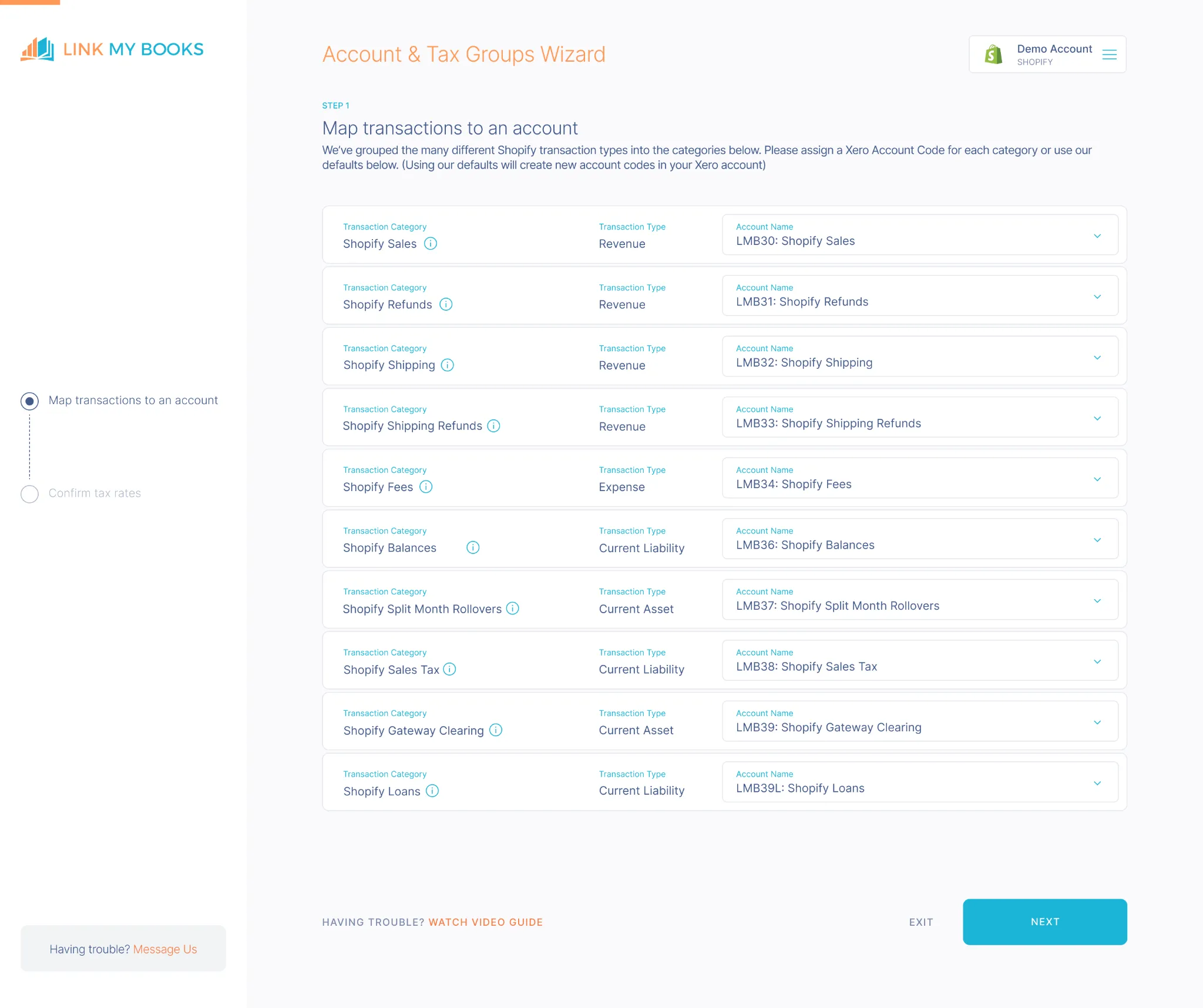Screen dimensions: 1203x1008
Task: Open the Watch Video Guide link
Action: (x=486, y=922)
